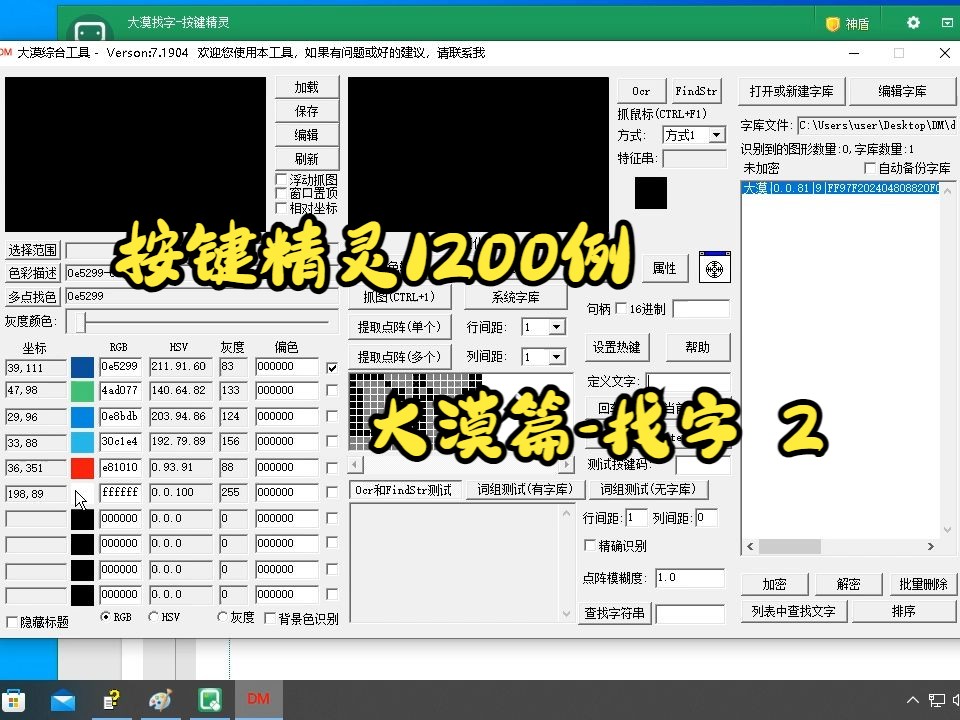This screenshot has height=720, width=960.
Task: Click the crosshair capture icon beside 属性 button
Action: [714, 267]
